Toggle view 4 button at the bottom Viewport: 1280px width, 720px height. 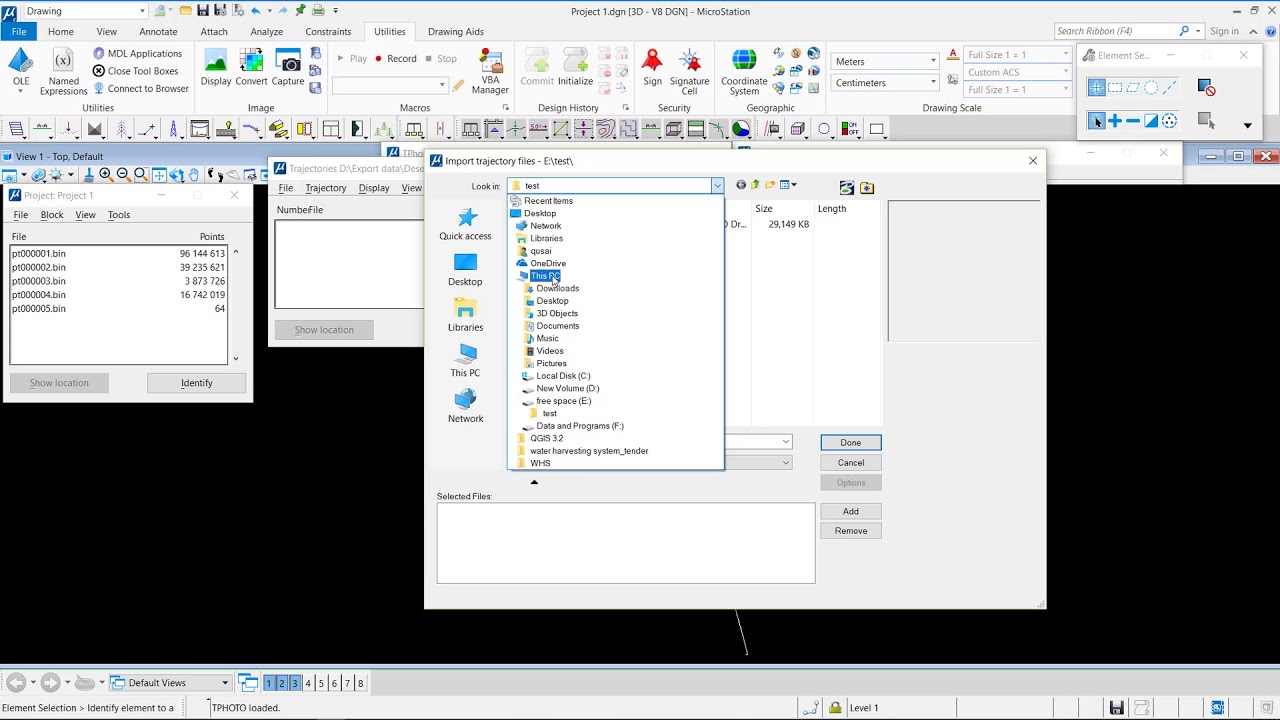[308, 683]
